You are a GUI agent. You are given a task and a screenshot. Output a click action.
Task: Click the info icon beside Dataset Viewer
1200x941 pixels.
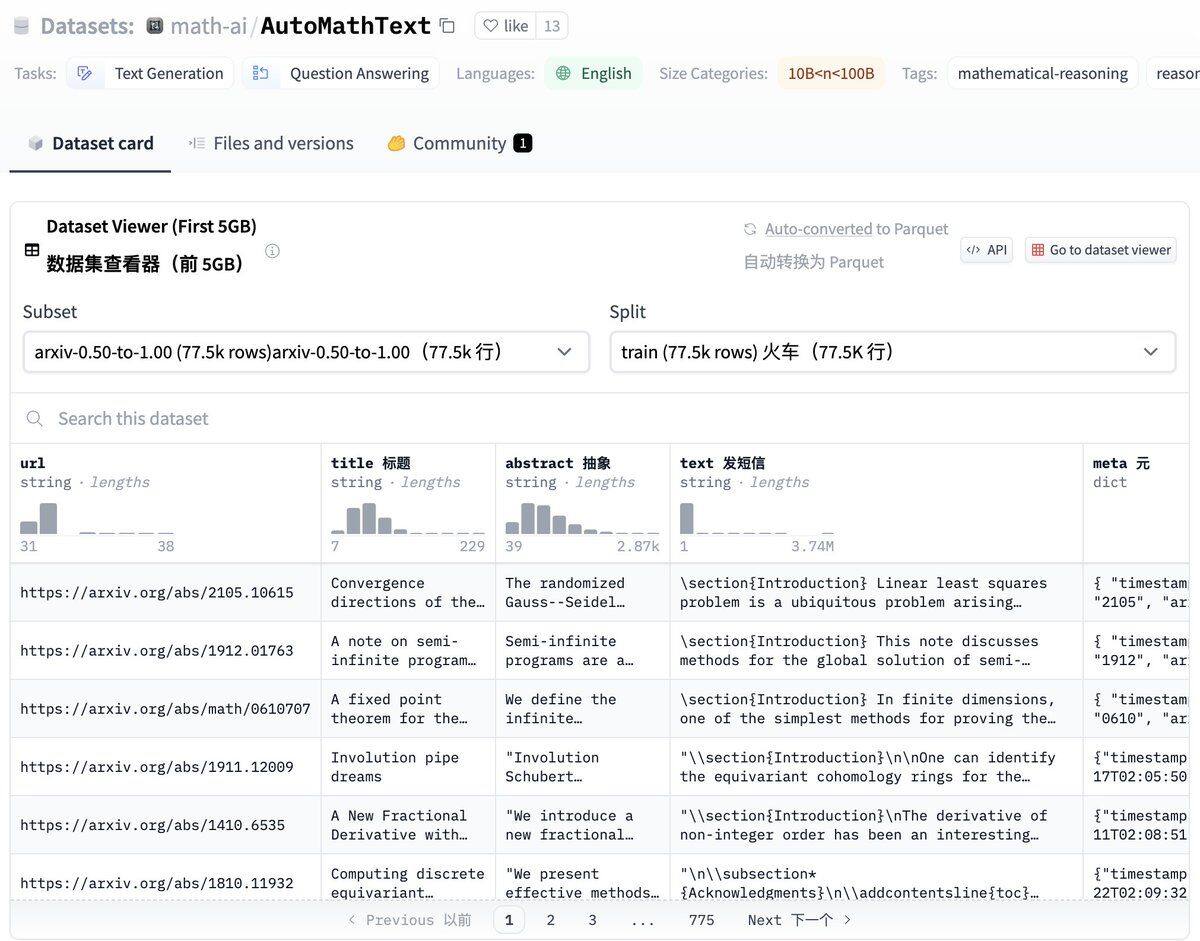pos(272,251)
